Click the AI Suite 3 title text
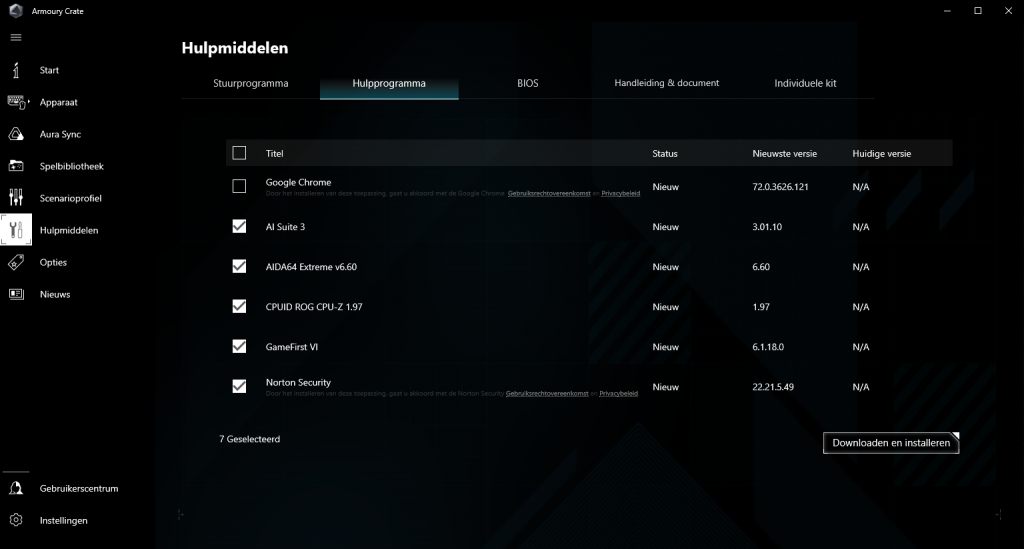Image resolution: width=1024 pixels, height=549 pixels. click(x=285, y=227)
